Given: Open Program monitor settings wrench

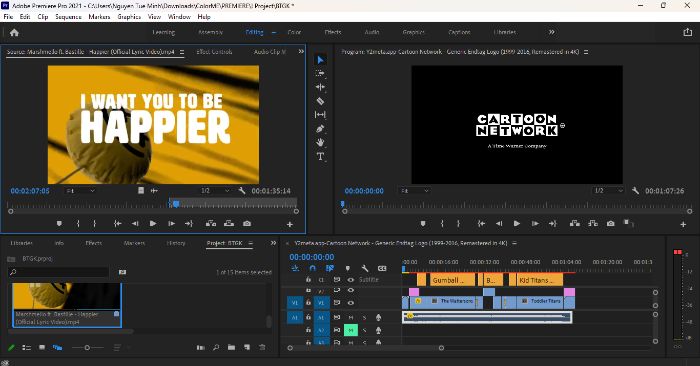Looking at the screenshot, I should pos(635,191).
